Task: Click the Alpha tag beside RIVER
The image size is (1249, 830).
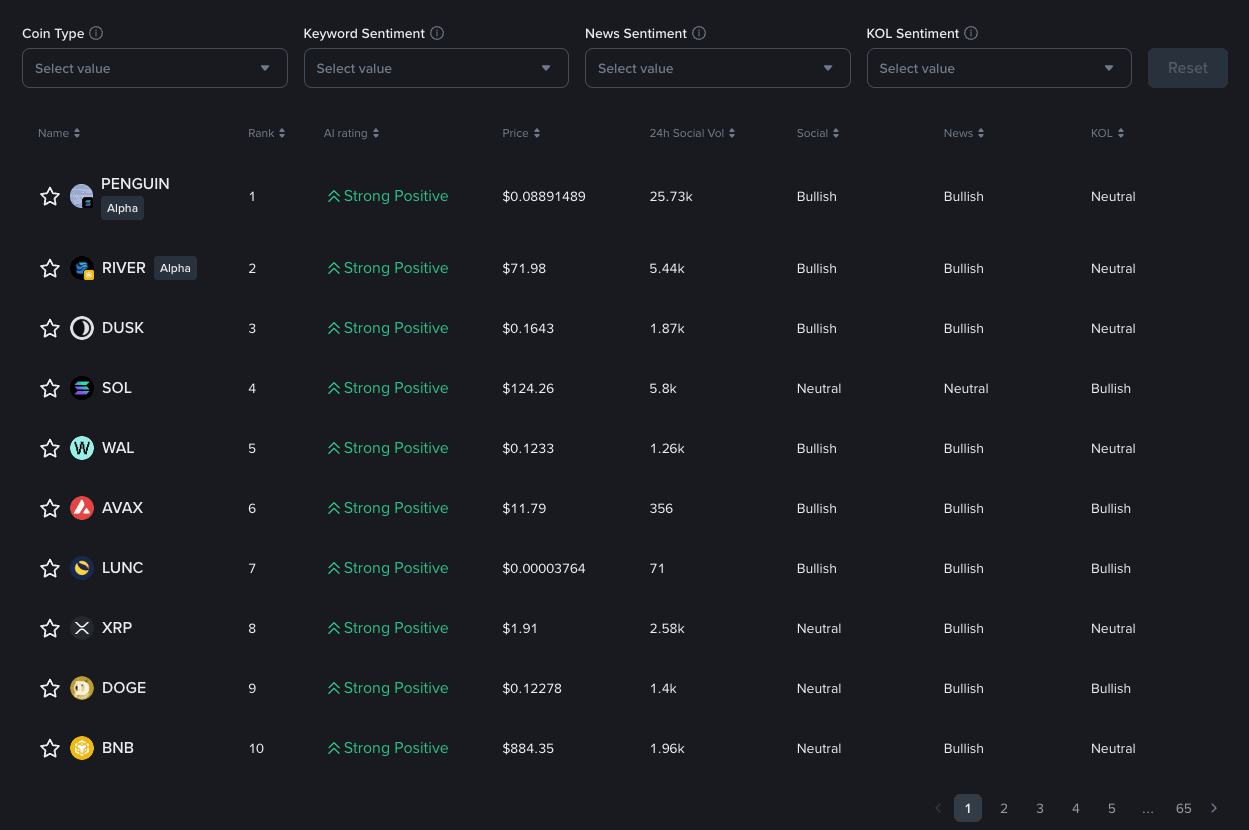Action: [175, 268]
